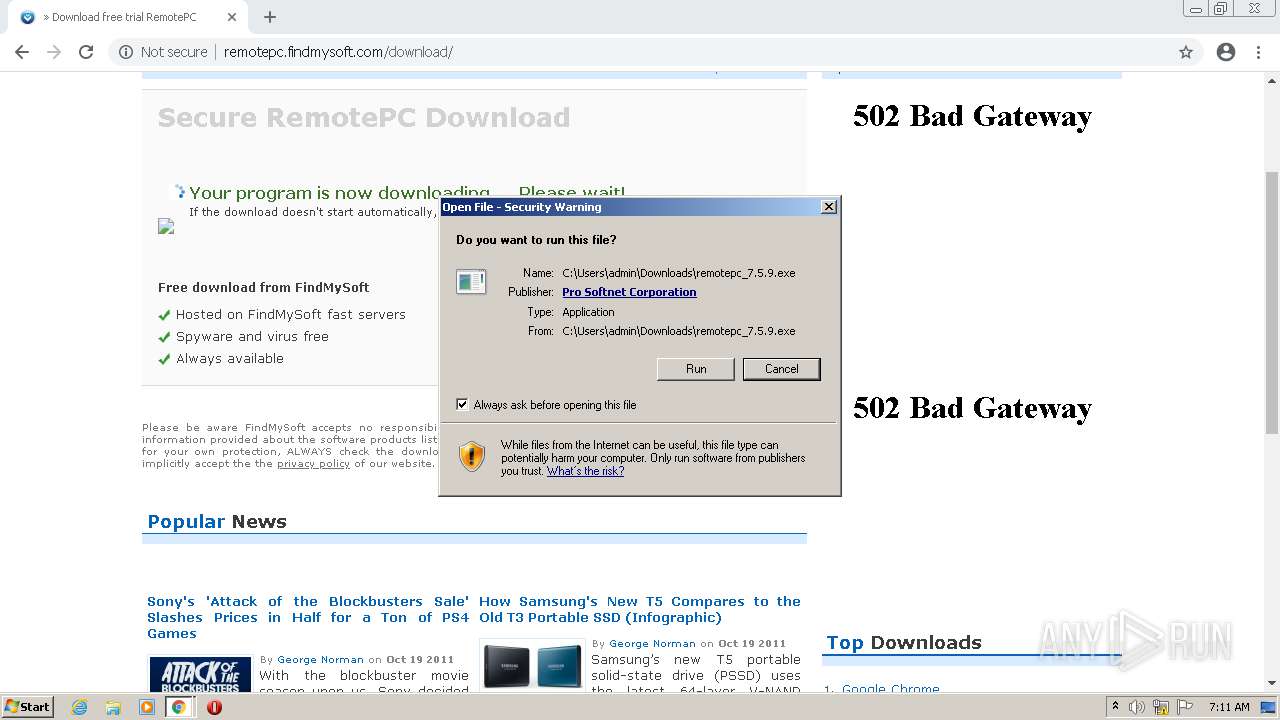Uncheck Always ask before opening this file
Image resolution: width=1280 pixels, height=720 pixels.
tap(462, 405)
